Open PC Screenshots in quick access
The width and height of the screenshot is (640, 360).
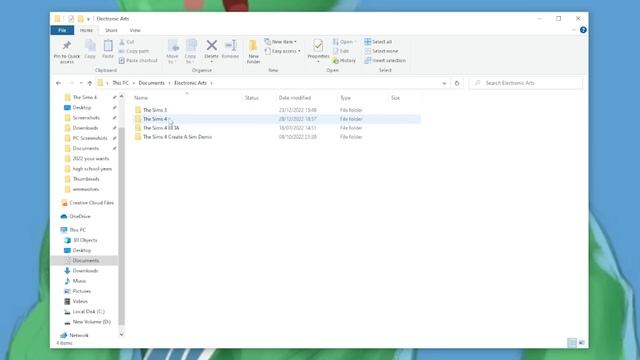[x=90, y=138]
